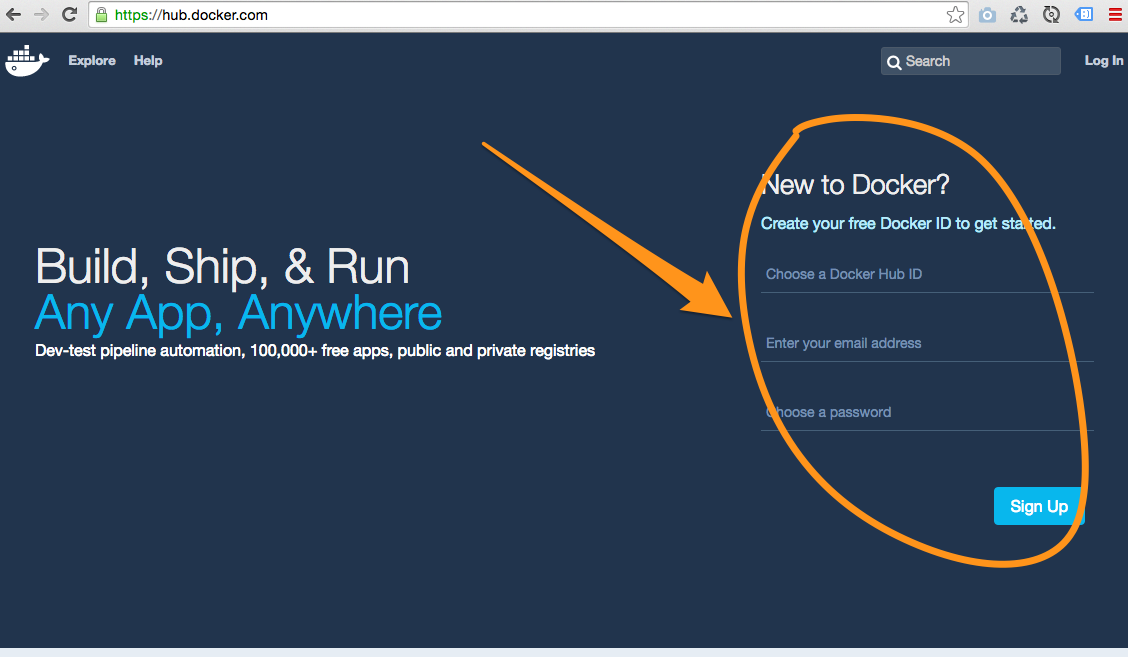Open the Help menu item
Viewport: 1128px width, 657px height.
pos(147,60)
